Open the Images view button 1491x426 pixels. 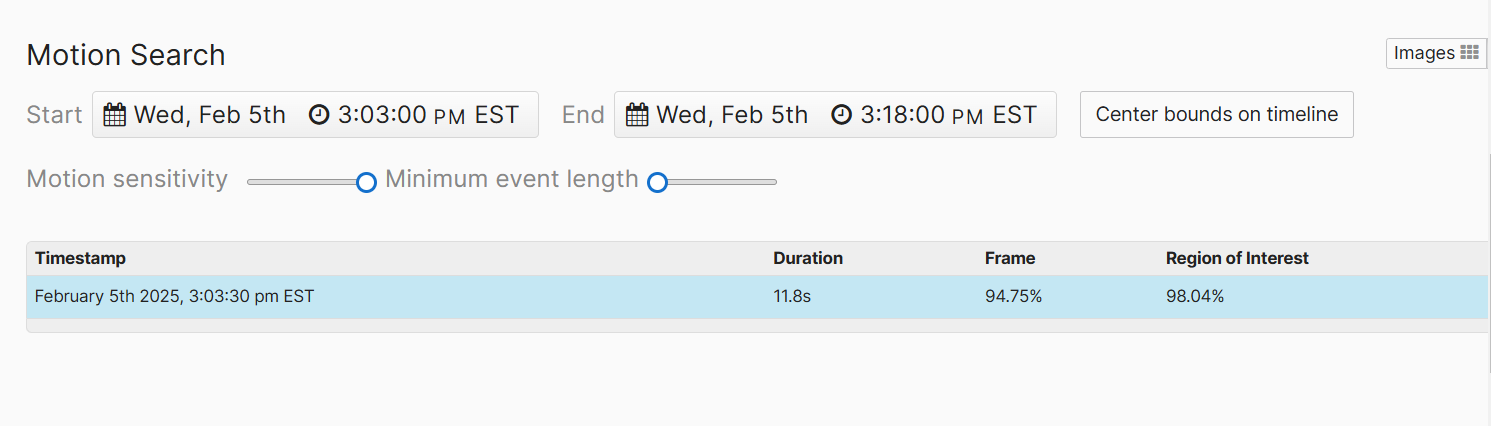1436,53
